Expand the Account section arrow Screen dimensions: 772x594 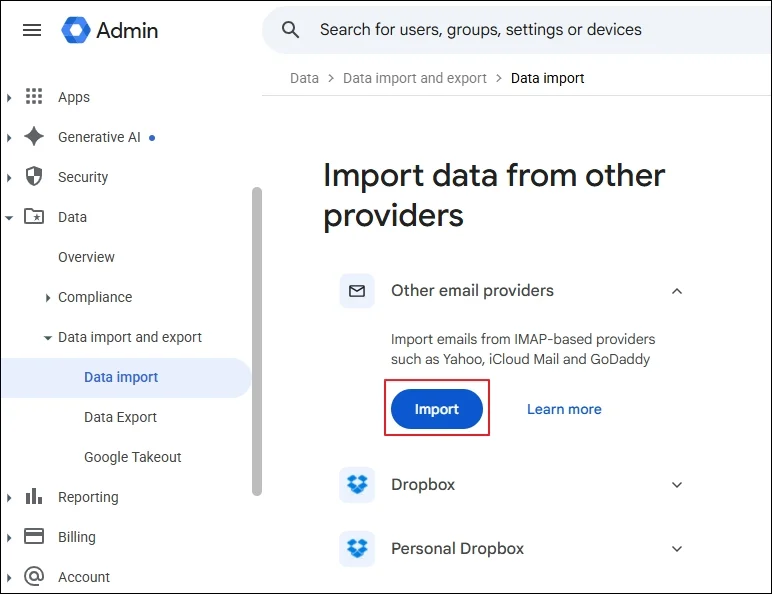[9, 577]
